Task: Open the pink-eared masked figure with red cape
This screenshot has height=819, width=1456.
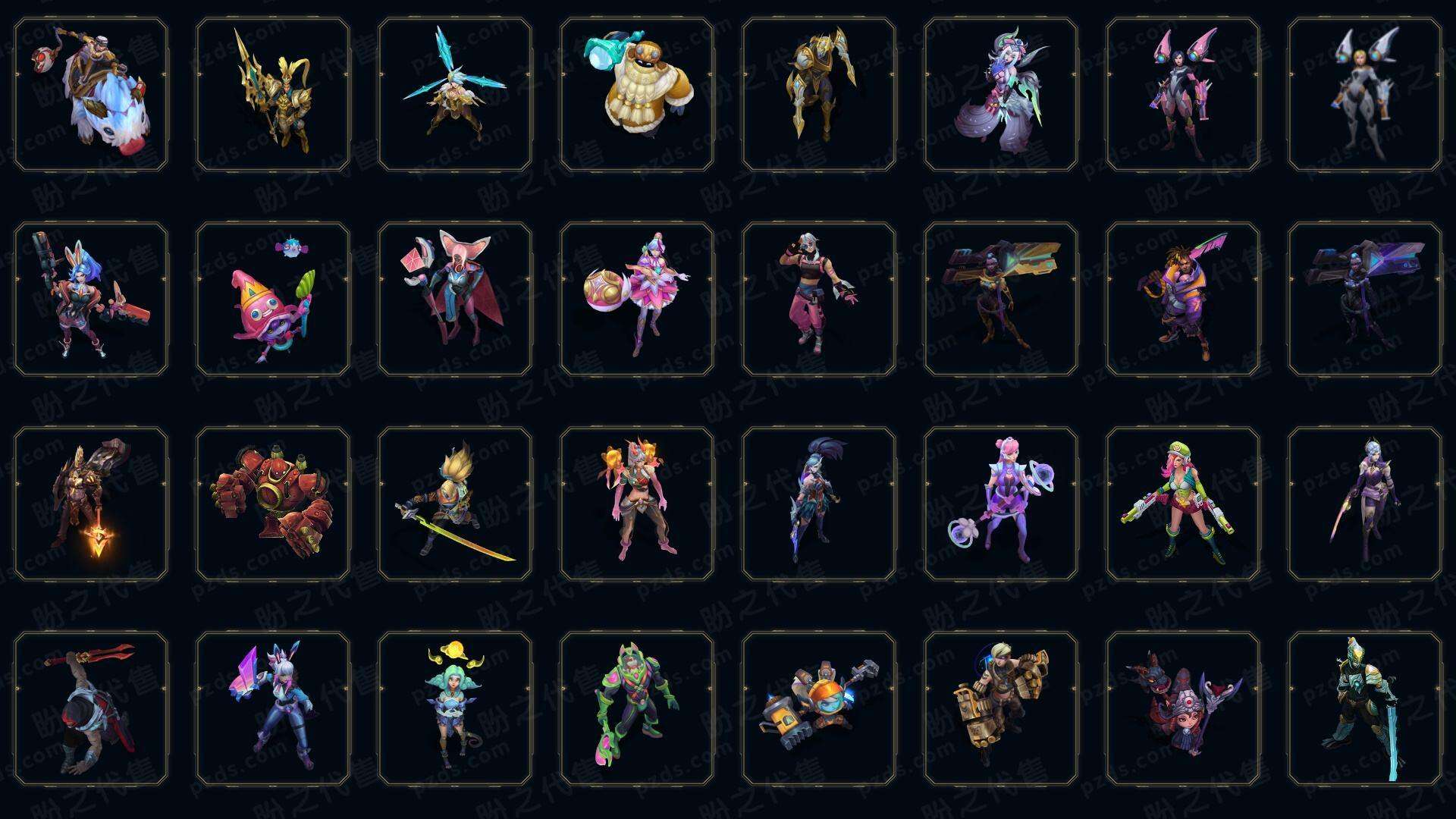Action: click(x=455, y=299)
